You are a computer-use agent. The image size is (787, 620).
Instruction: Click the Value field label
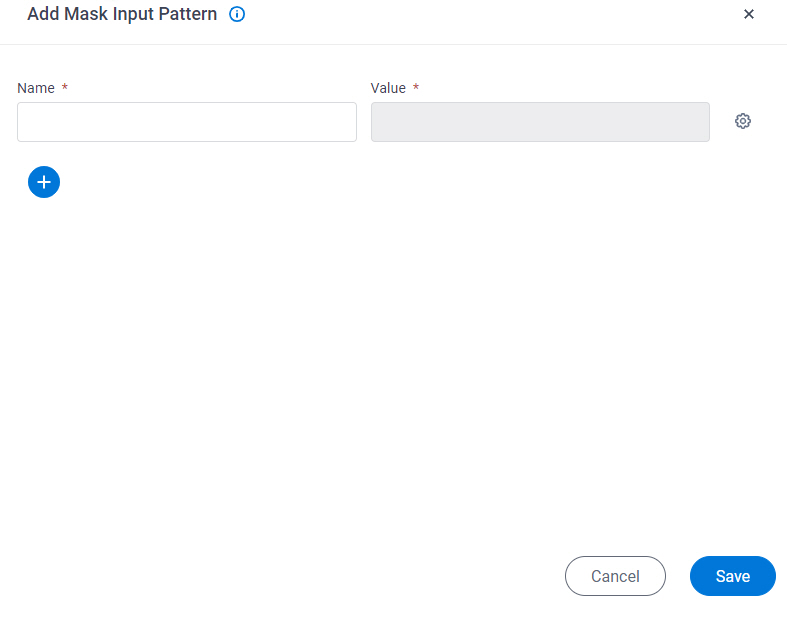point(388,88)
